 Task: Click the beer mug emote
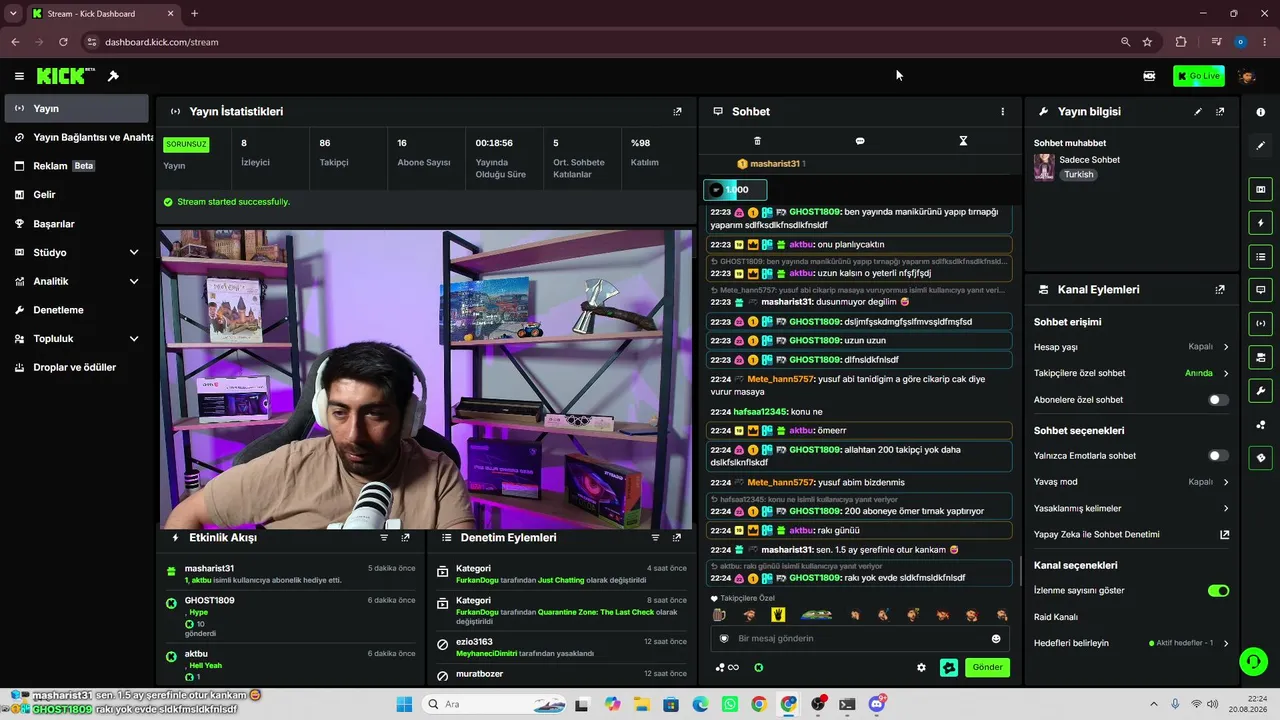(718, 615)
